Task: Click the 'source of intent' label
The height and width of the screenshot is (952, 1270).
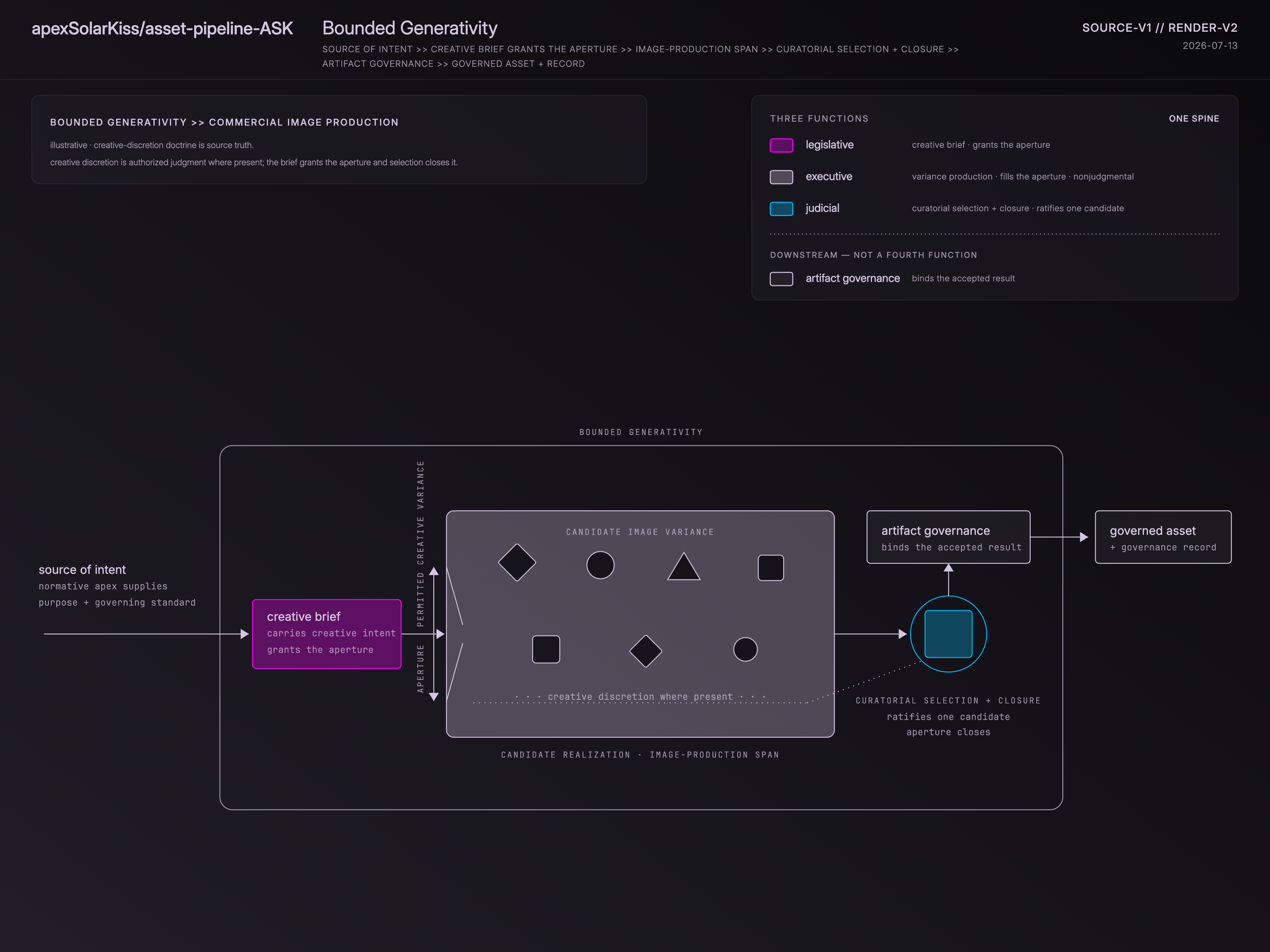Action: [82, 569]
